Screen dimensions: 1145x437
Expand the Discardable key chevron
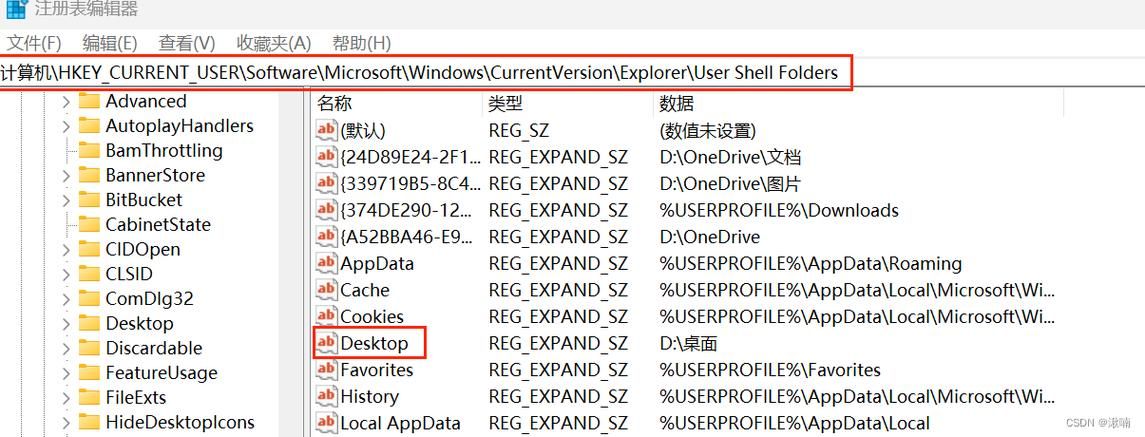pyautogui.click(x=66, y=349)
